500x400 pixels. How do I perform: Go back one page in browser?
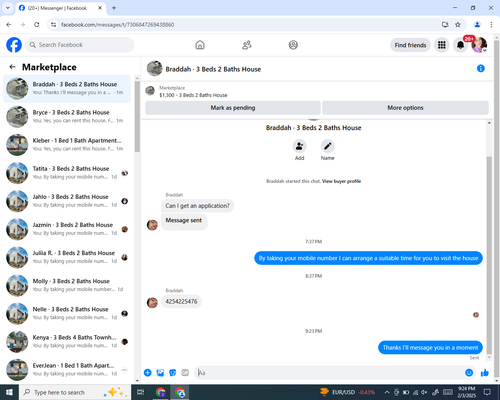[x=9, y=25]
